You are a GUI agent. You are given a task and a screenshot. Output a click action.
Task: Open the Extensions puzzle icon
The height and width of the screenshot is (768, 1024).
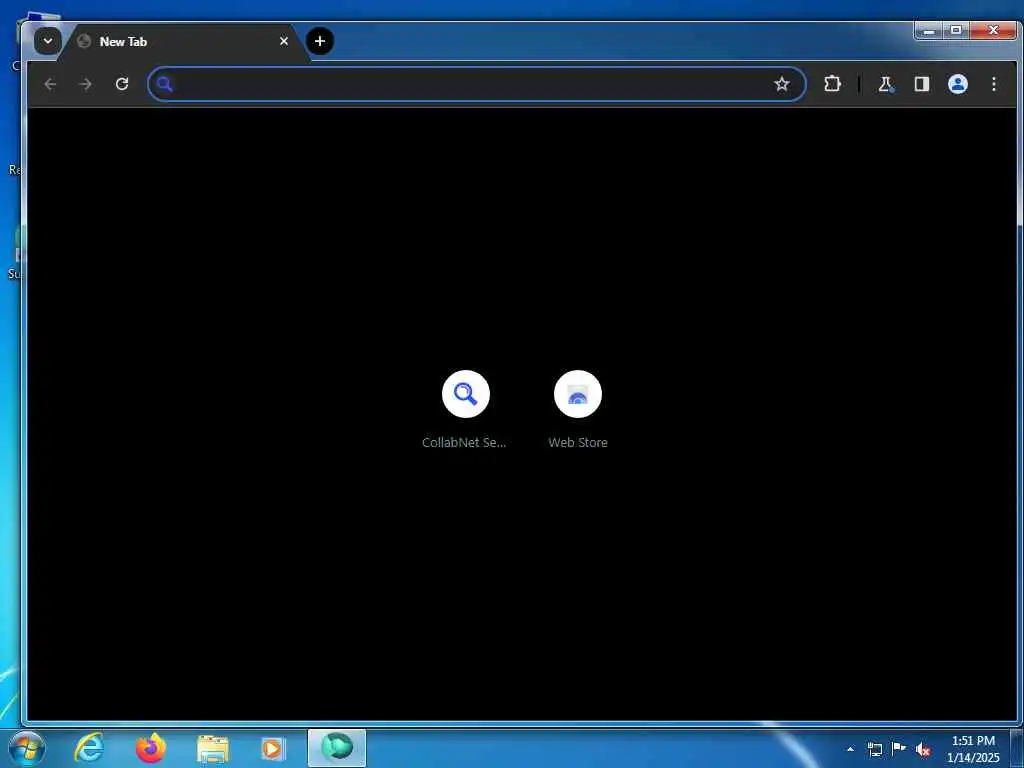coord(832,84)
